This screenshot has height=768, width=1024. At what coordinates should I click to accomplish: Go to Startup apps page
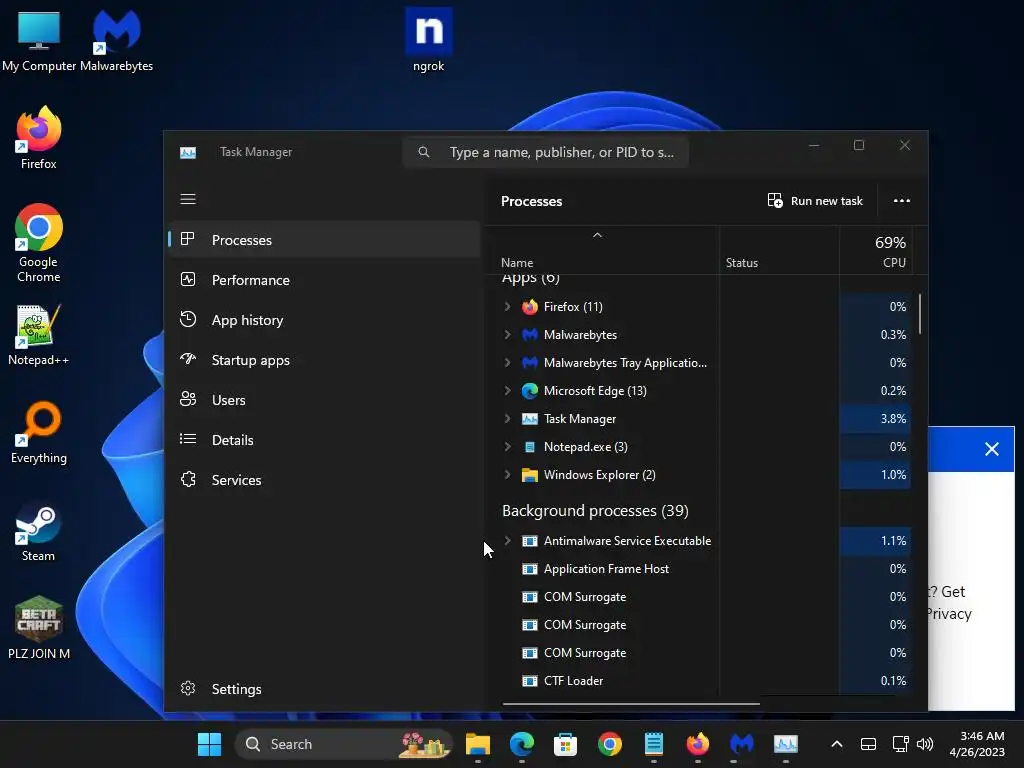(325, 360)
